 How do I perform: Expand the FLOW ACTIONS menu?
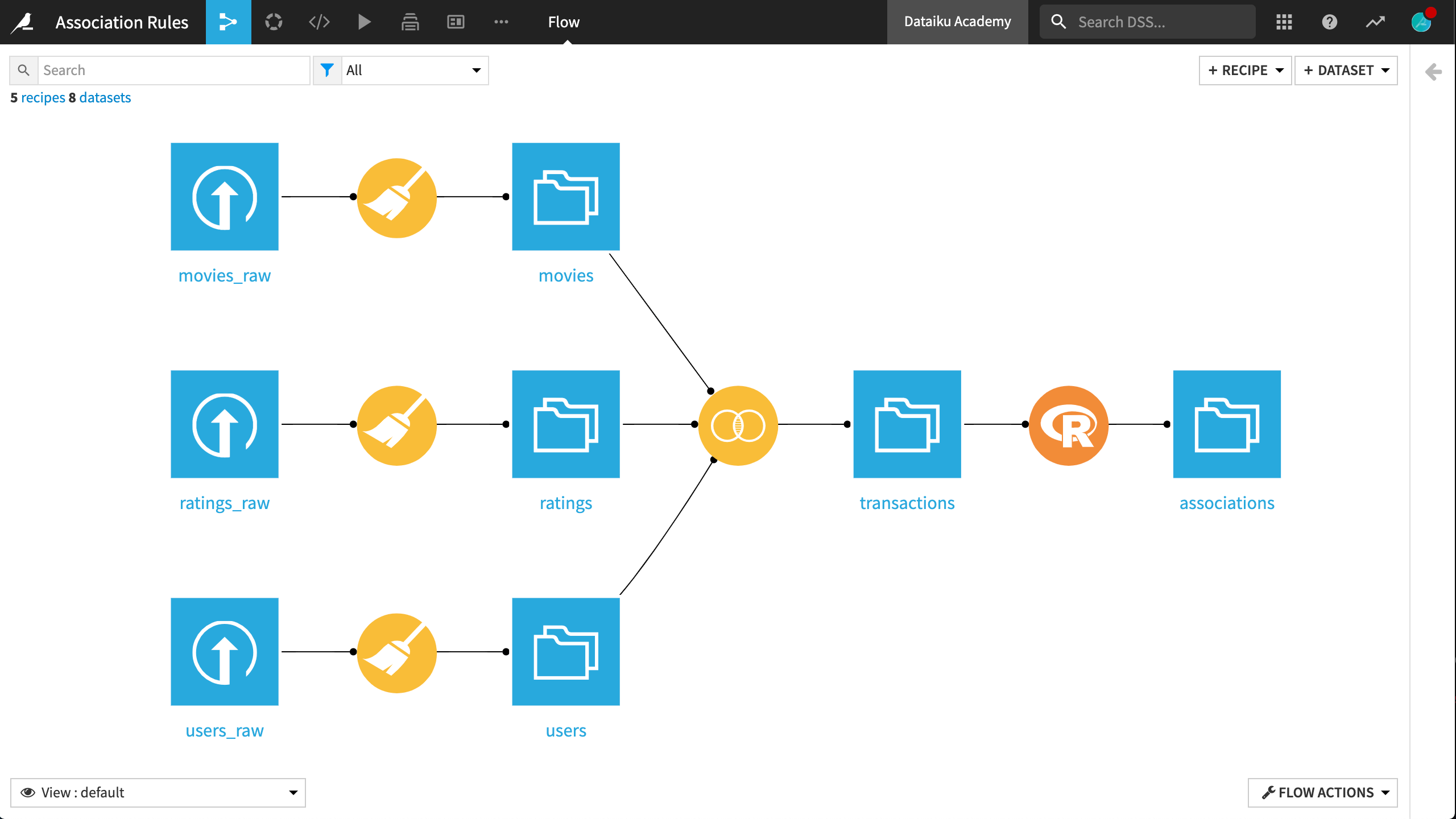[x=1323, y=793]
